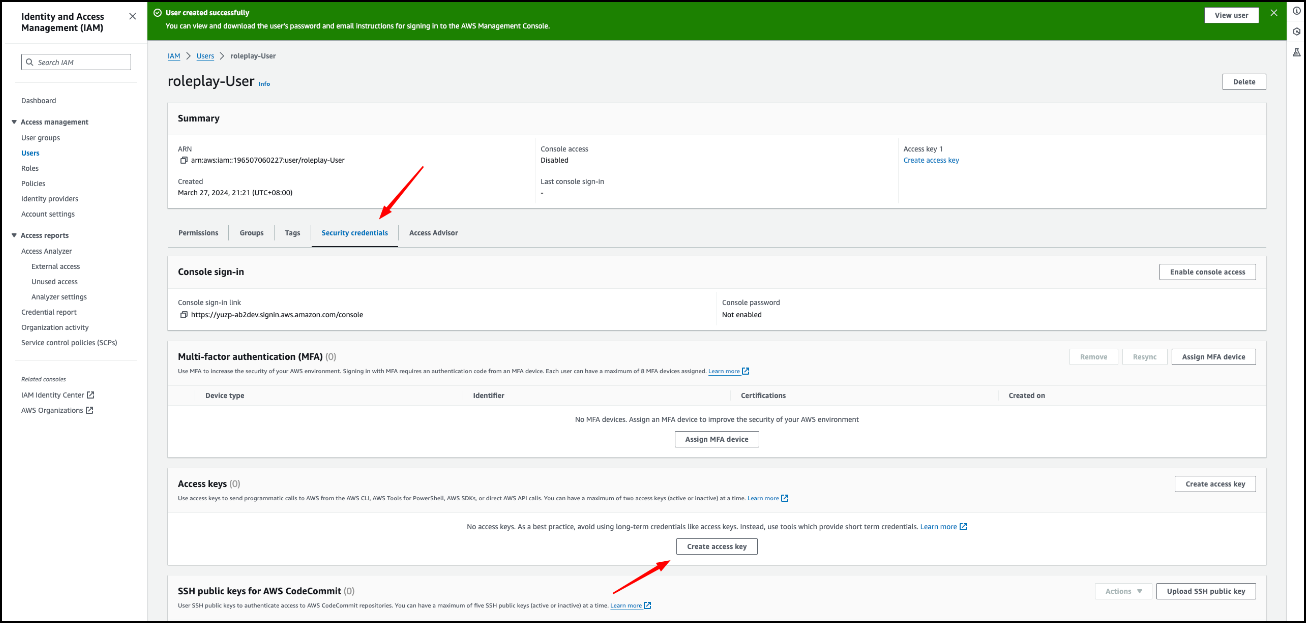Collapse the Access management section
The height and width of the screenshot is (623, 1306).
[x=14, y=122]
